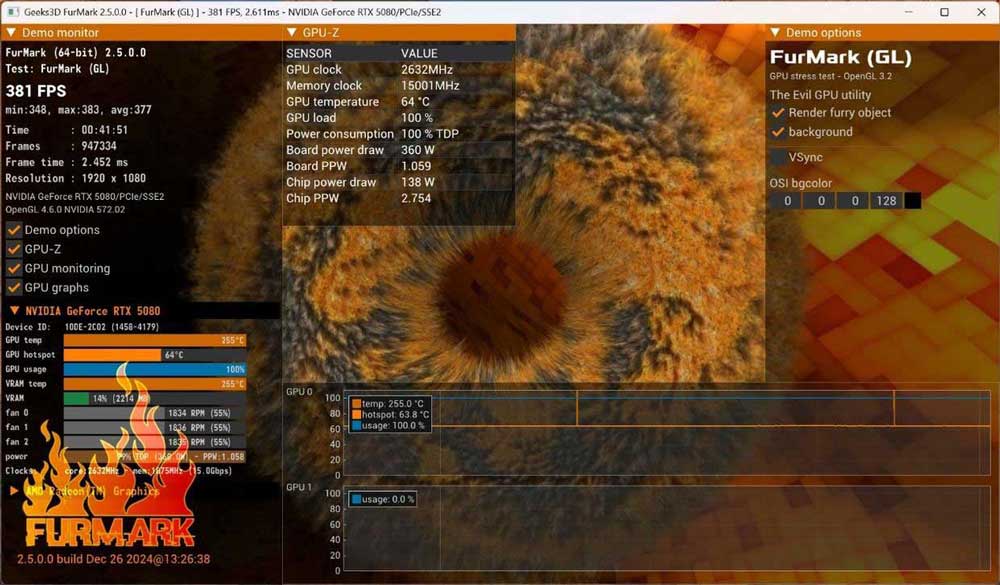
Task: Toggle the GPU graphs checkbox
Action: (x=14, y=288)
